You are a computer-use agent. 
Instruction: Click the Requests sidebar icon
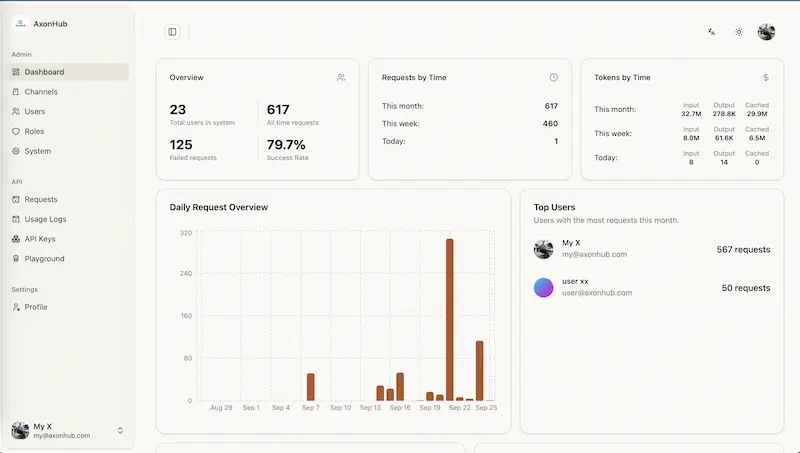point(16,199)
